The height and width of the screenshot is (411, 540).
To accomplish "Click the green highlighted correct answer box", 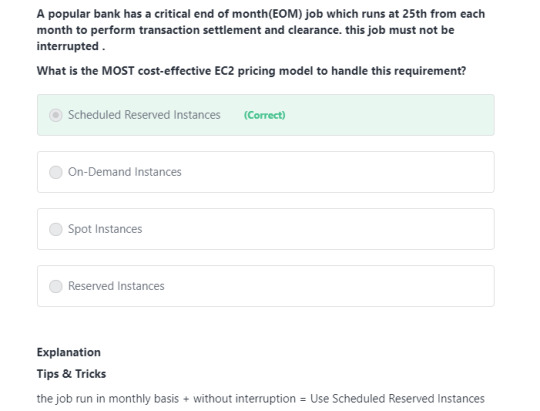I will point(266,115).
